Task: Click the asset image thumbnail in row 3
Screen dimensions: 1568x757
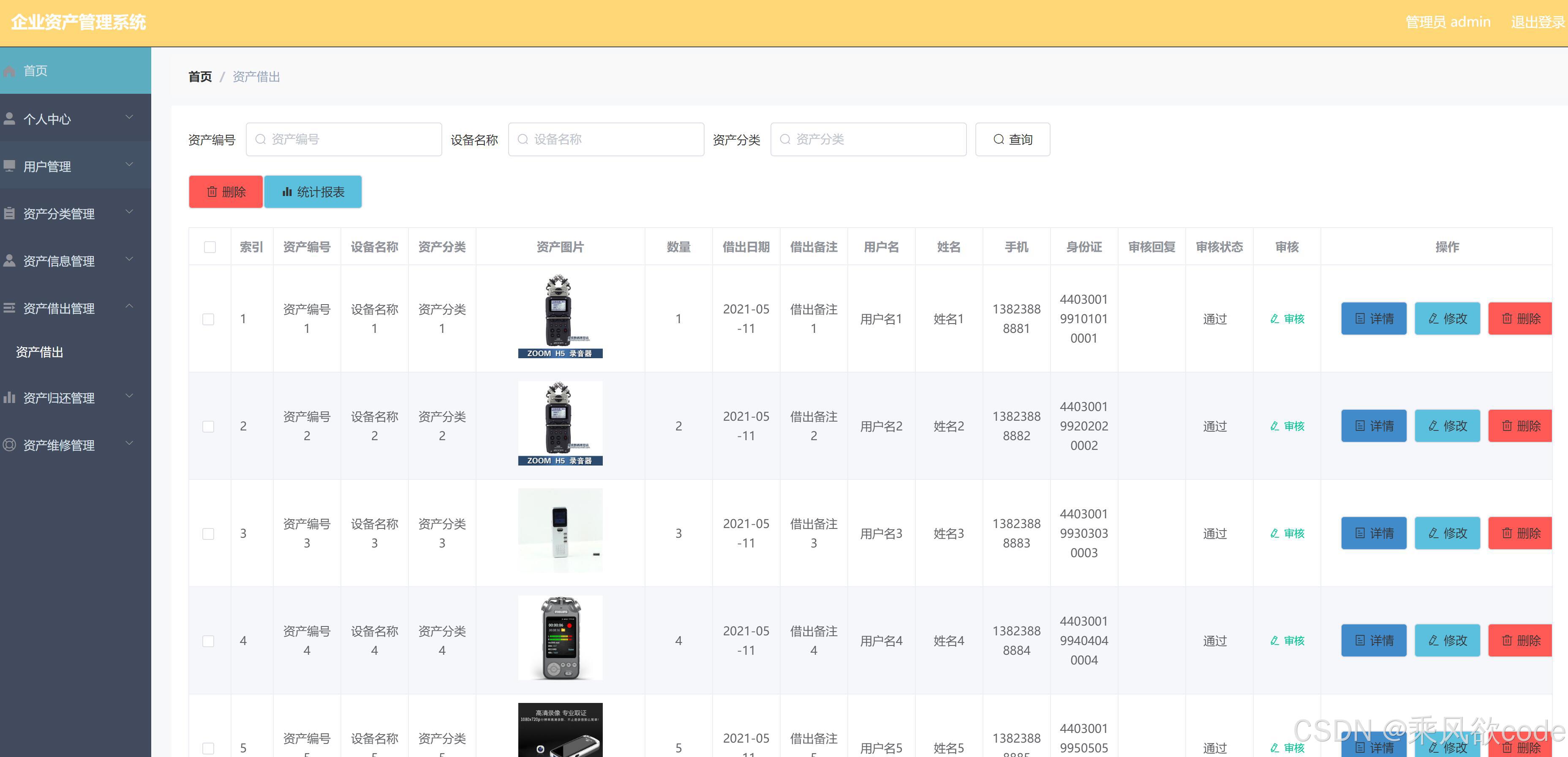Action: click(x=560, y=531)
